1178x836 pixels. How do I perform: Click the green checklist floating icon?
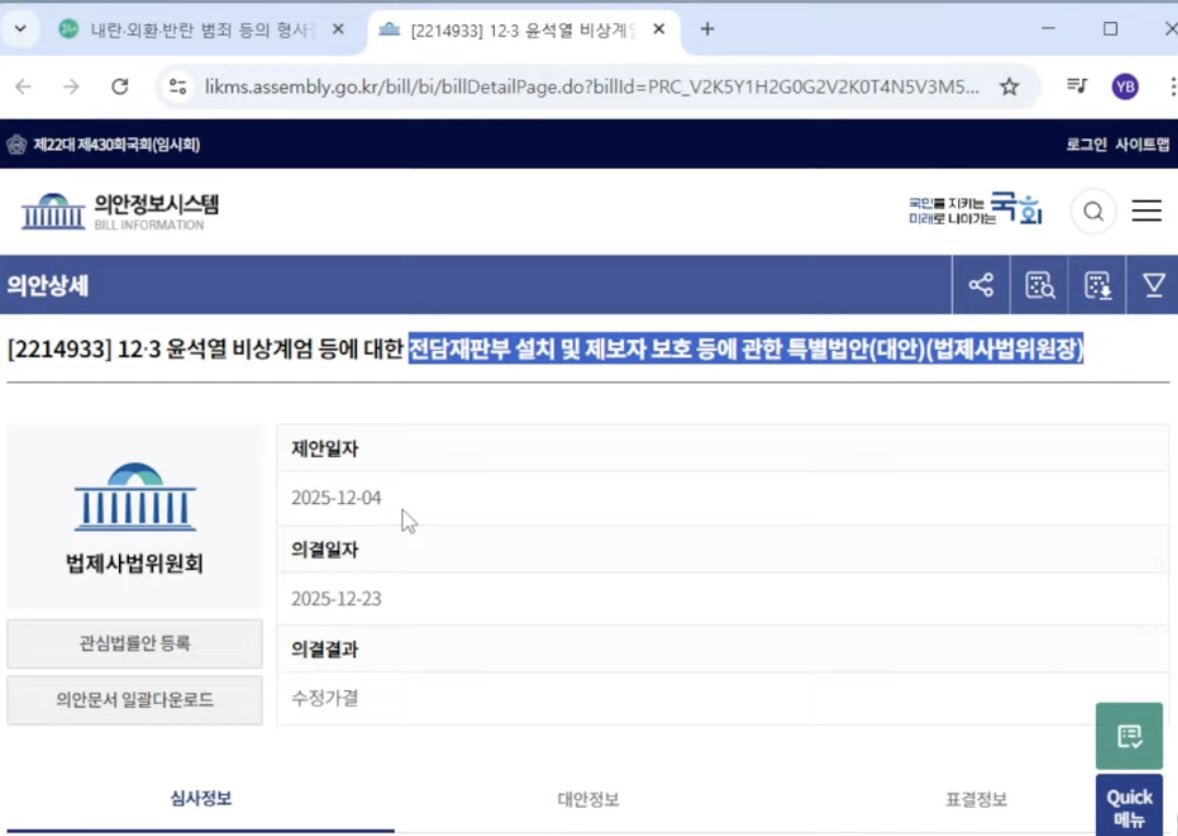click(x=1129, y=737)
